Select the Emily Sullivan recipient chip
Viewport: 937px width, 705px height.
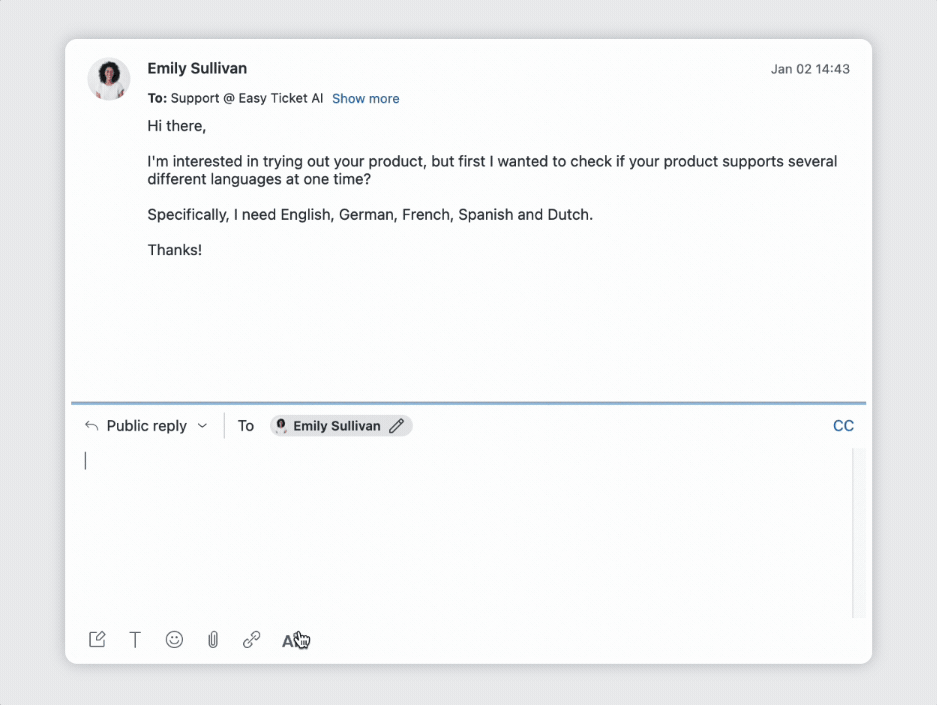[337, 426]
